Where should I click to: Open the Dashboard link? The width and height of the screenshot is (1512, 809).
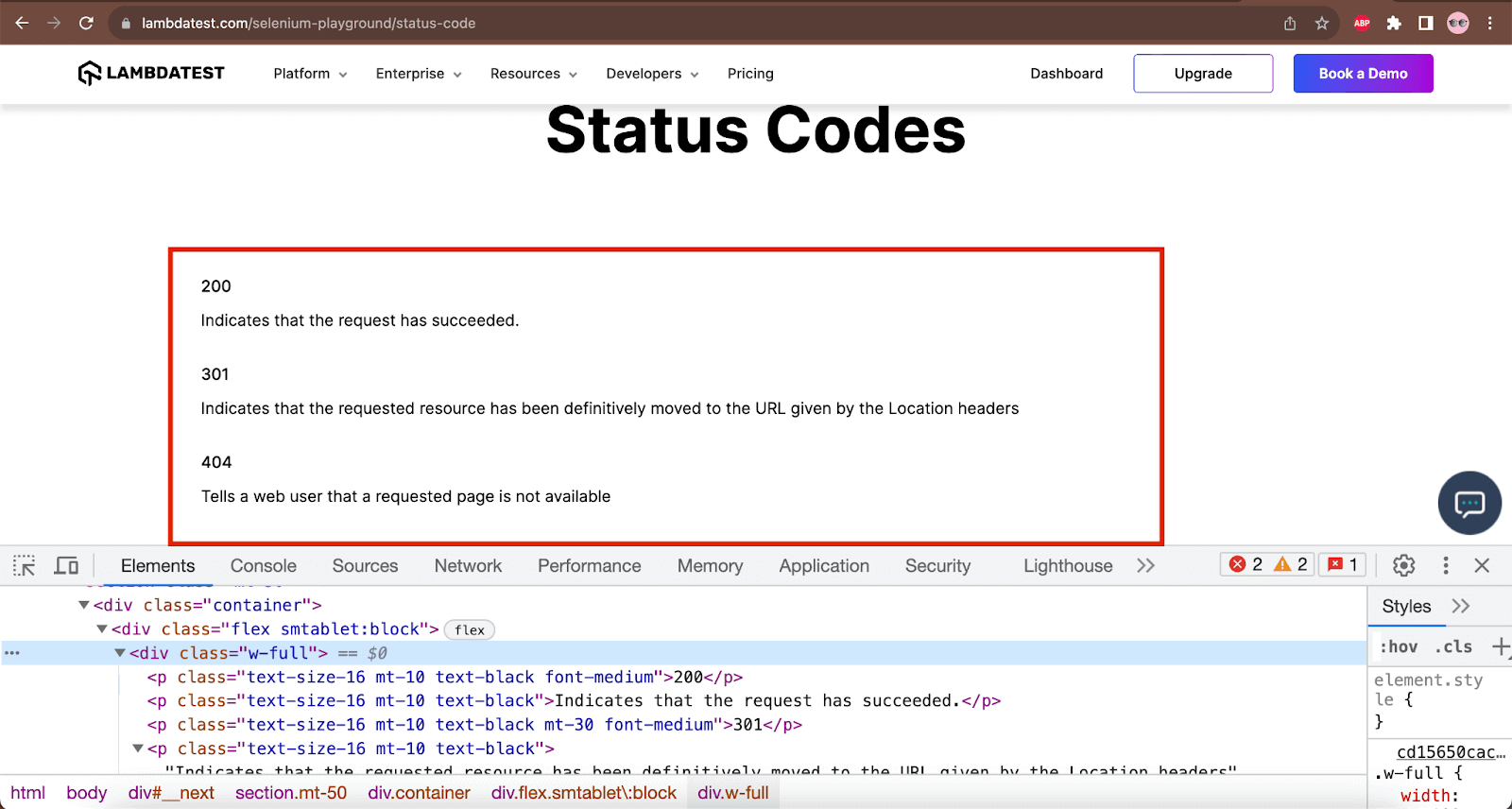pyautogui.click(x=1066, y=74)
